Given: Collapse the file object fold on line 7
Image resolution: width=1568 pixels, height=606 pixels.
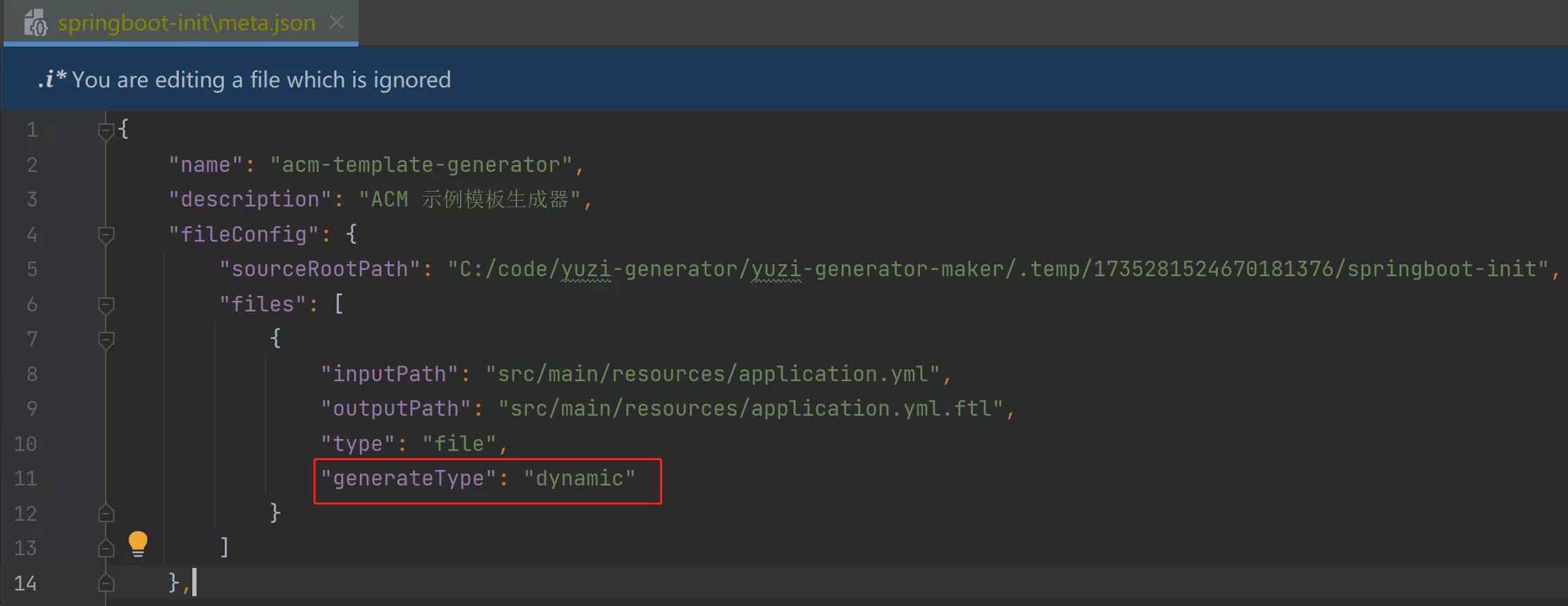Looking at the screenshot, I should coord(106,340).
